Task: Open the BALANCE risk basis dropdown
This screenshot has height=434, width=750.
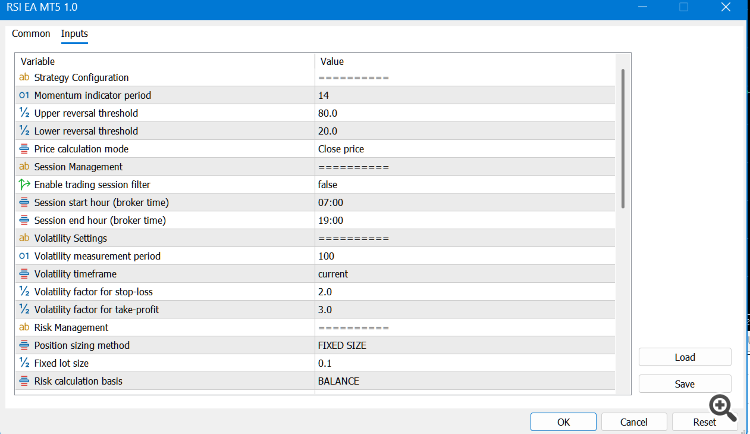Action: [464, 381]
